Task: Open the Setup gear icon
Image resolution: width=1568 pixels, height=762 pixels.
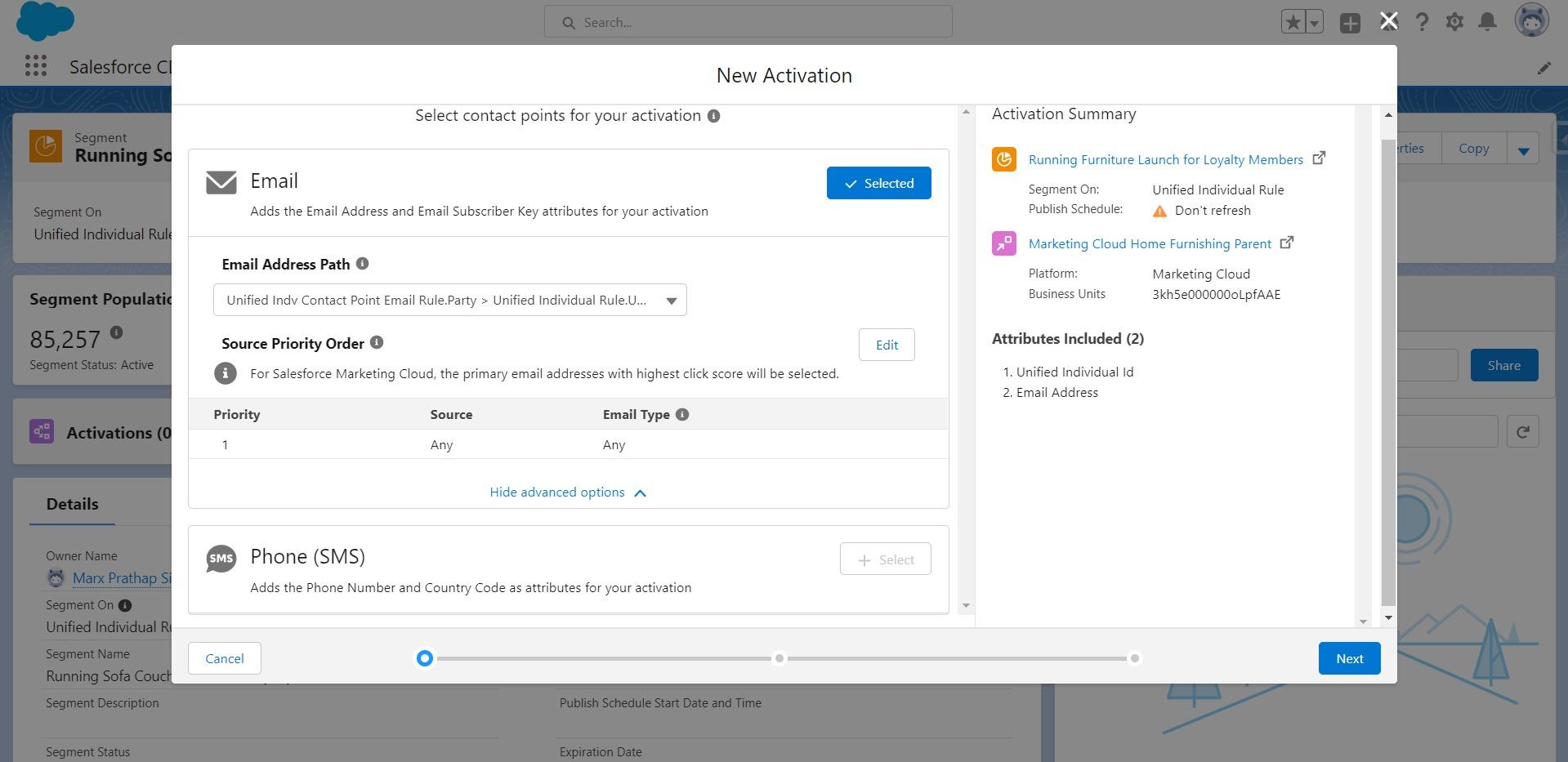Action: pyautogui.click(x=1454, y=22)
